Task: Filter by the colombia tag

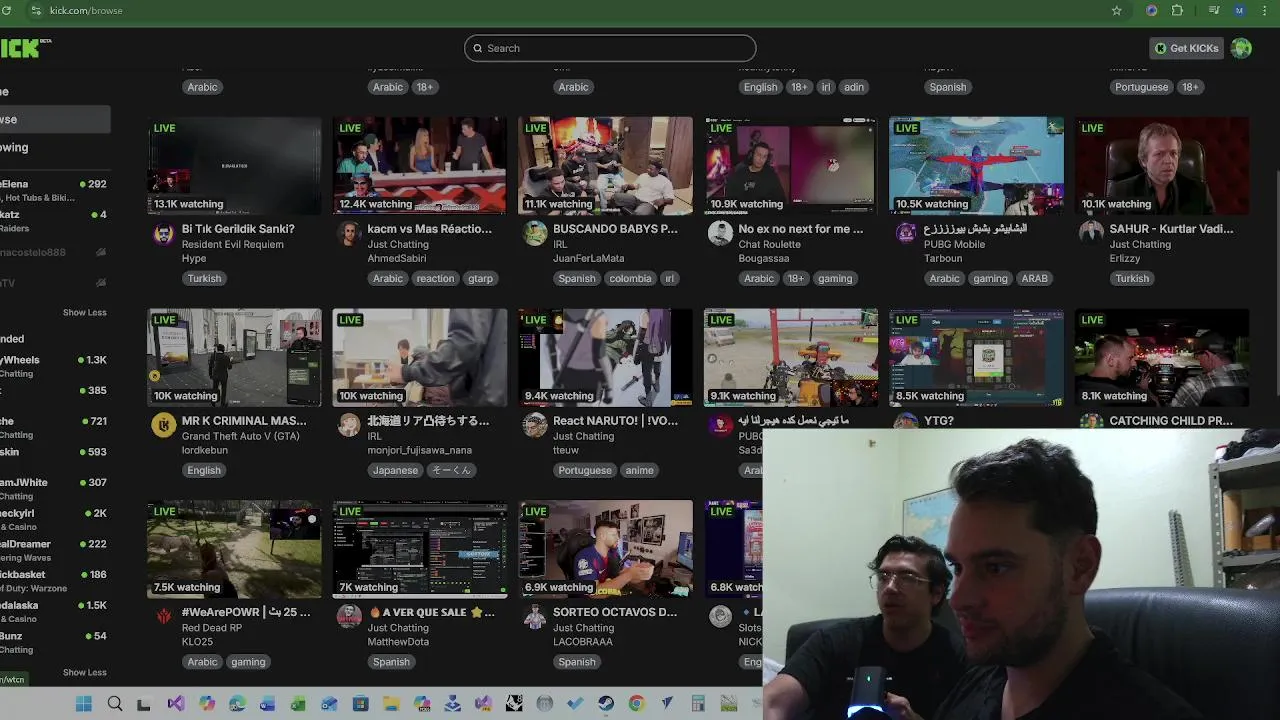Action: click(x=630, y=278)
